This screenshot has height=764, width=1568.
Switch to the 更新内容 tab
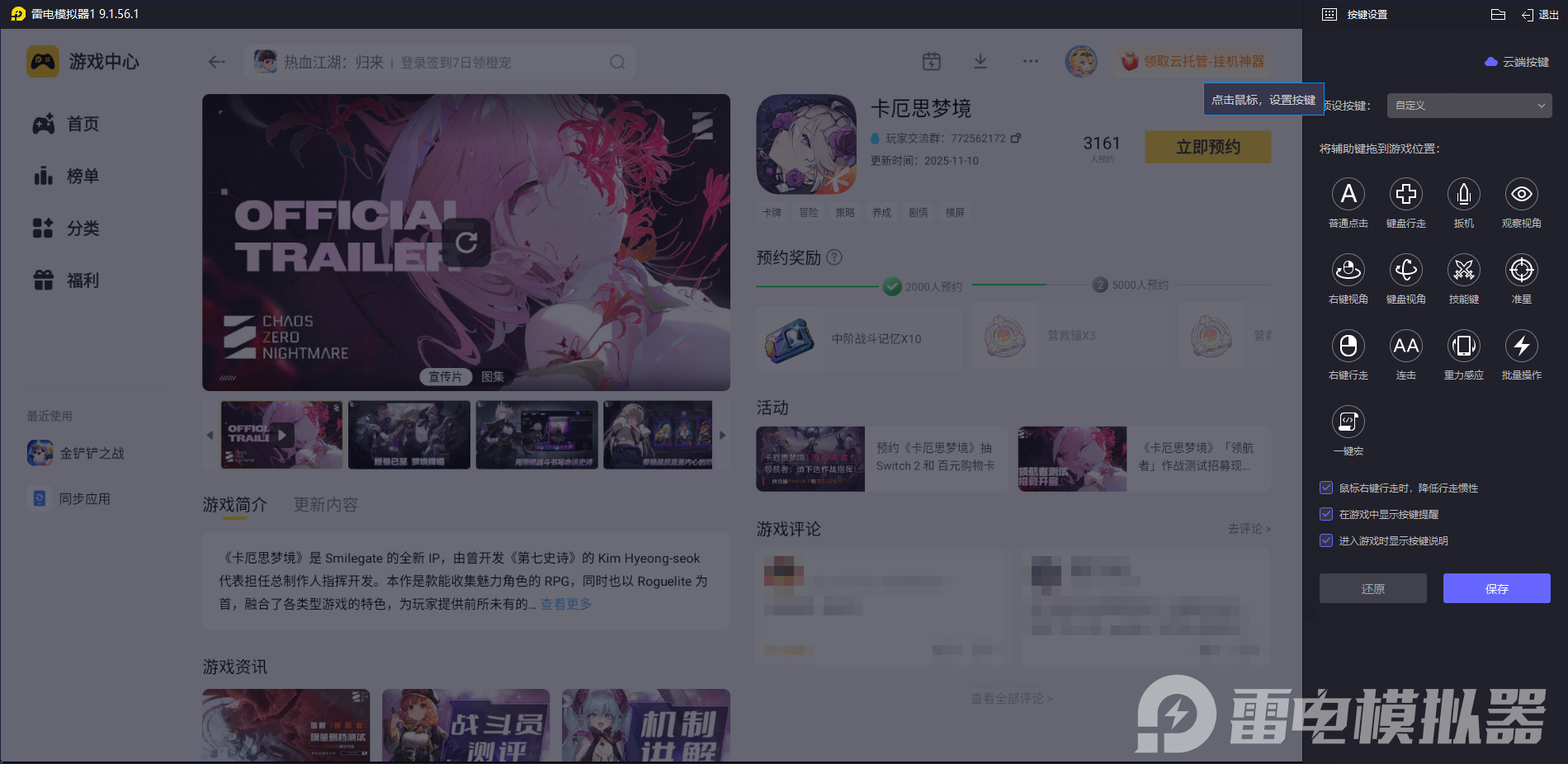pos(326,505)
